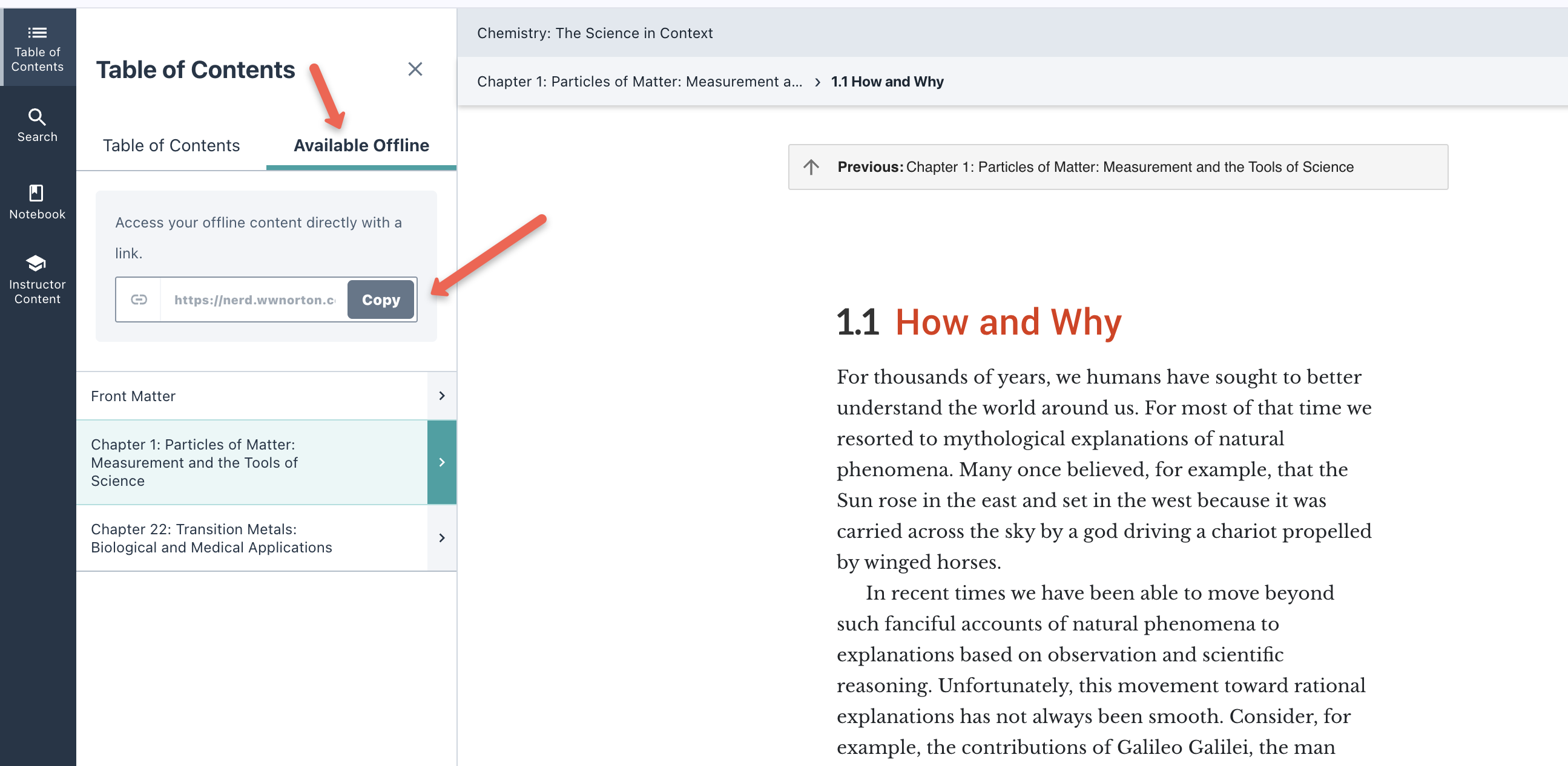Click the offline link URL field
The width and height of the screenshot is (1568, 766).
(x=254, y=300)
